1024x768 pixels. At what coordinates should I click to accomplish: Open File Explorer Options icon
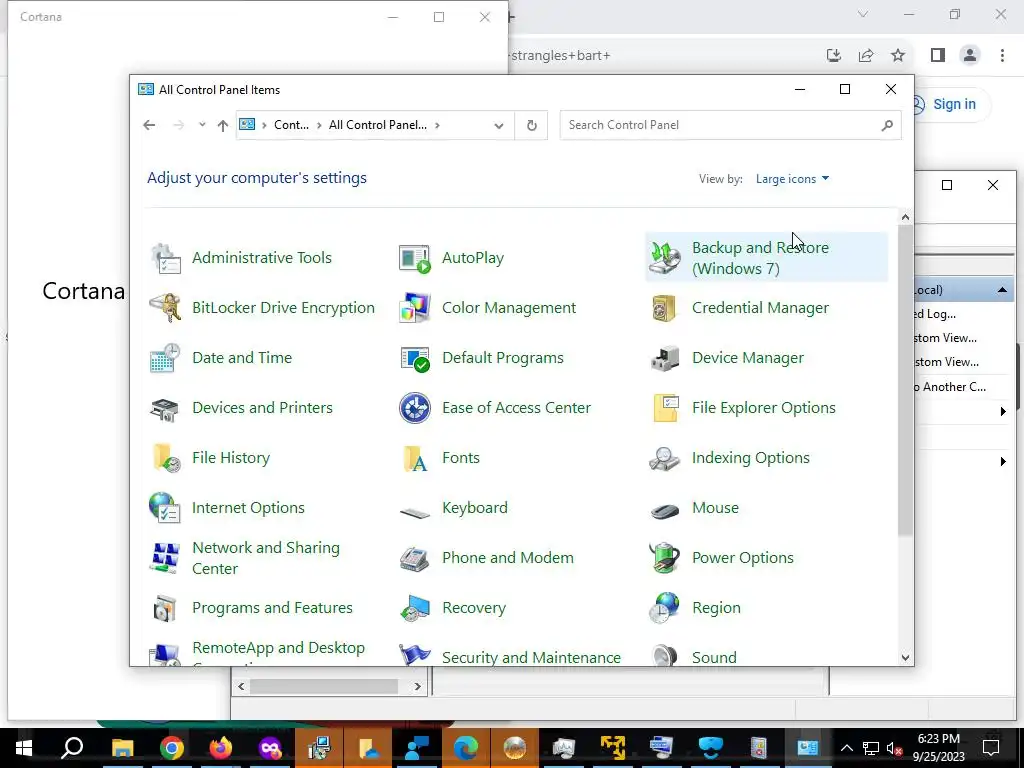coord(665,408)
